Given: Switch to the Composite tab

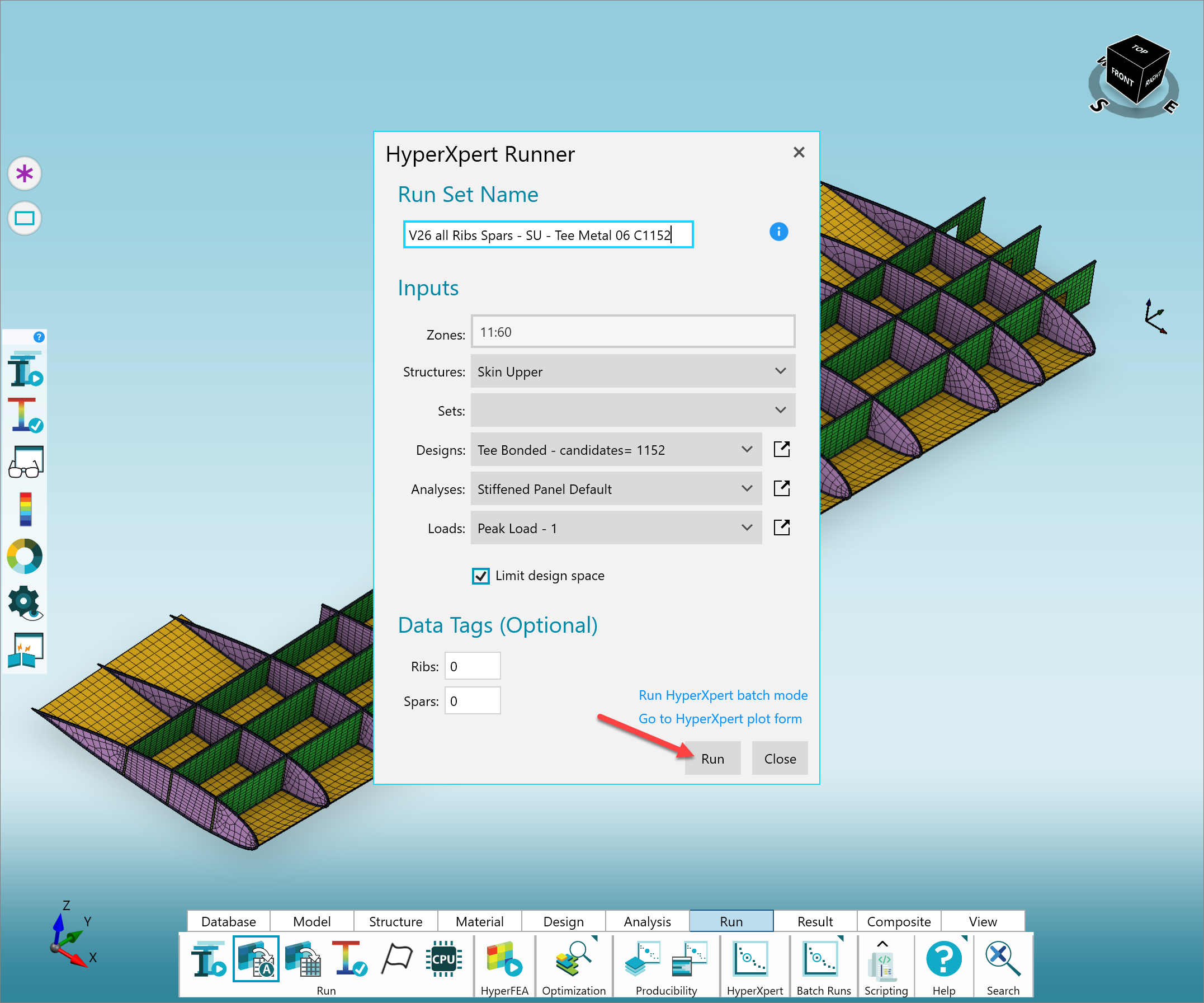Looking at the screenshot, I should [899, 921].
